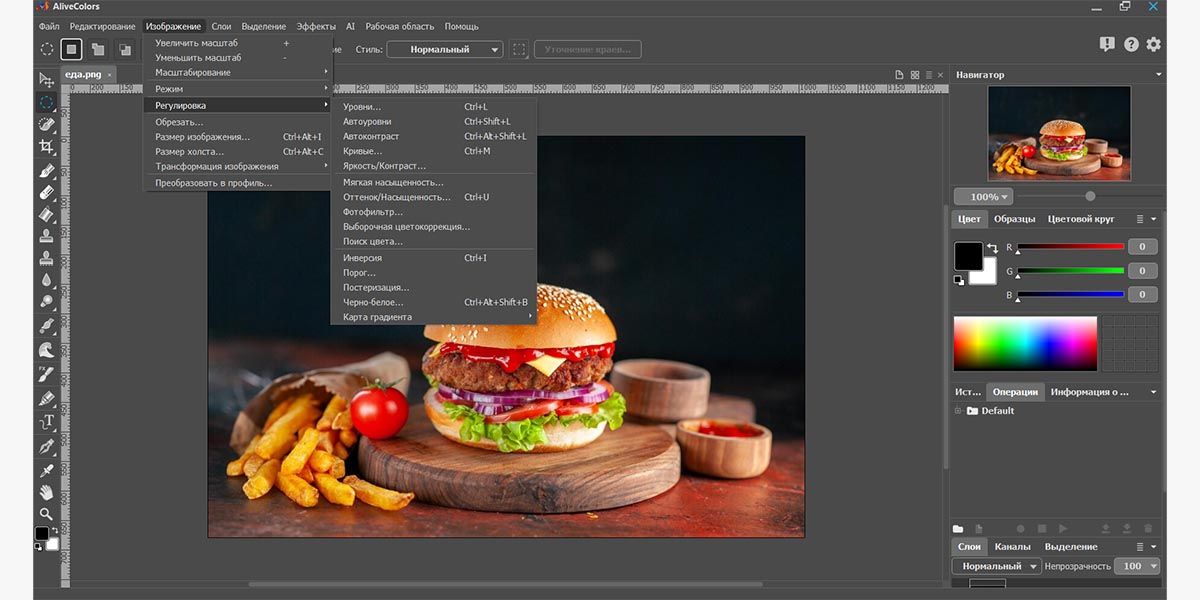This screenshot has width=1200, height=600.
Task: Choose Размер изображения... menu entry
Action: pyautogui.click(x=238, y=137)
